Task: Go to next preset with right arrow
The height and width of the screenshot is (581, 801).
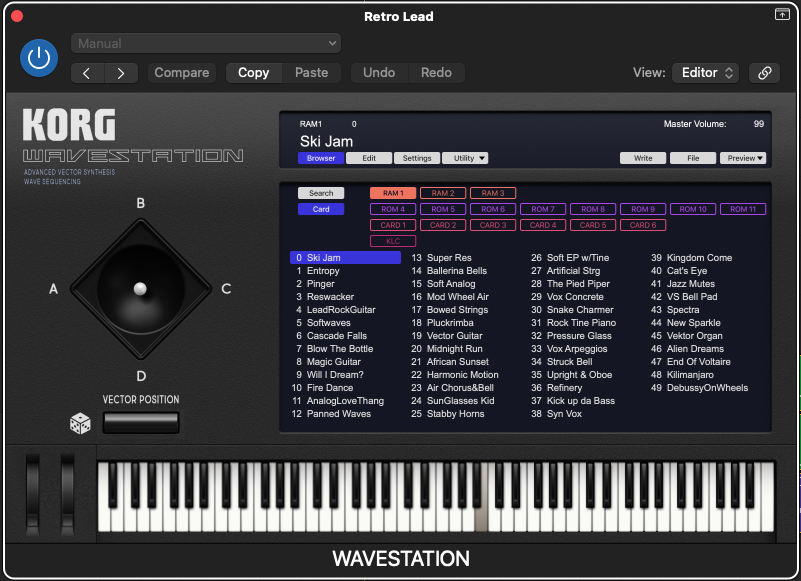Action: 121,73
